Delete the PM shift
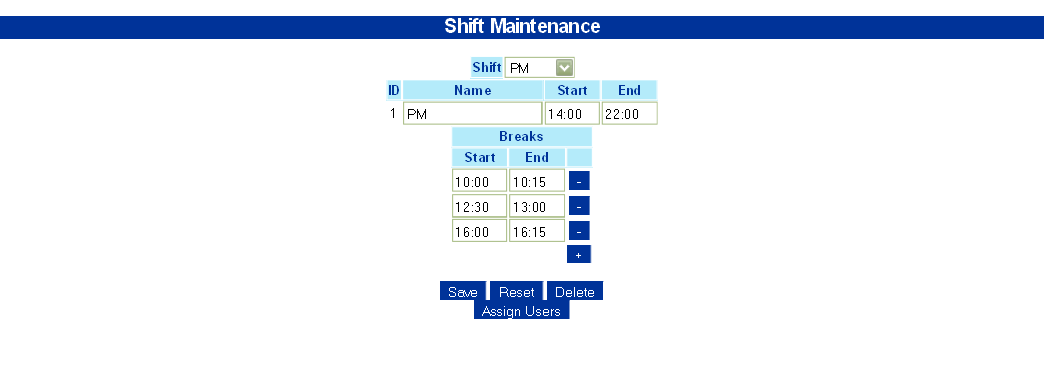This screenshot has width=1044, height=366. pyautogui.click(x=575, y=291)
